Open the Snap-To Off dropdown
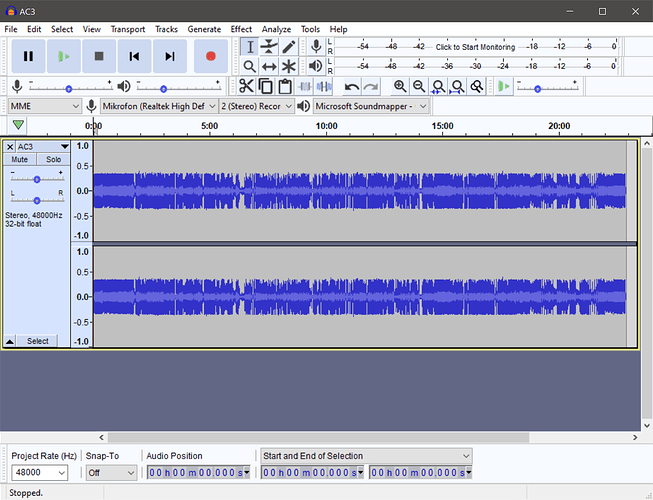 click(x=112, y=473)
